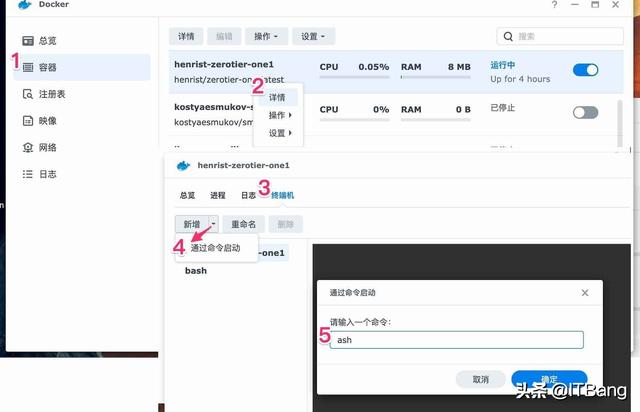Turn off the henrist-zerotier-one1 container switch

[x=585, y=70]
